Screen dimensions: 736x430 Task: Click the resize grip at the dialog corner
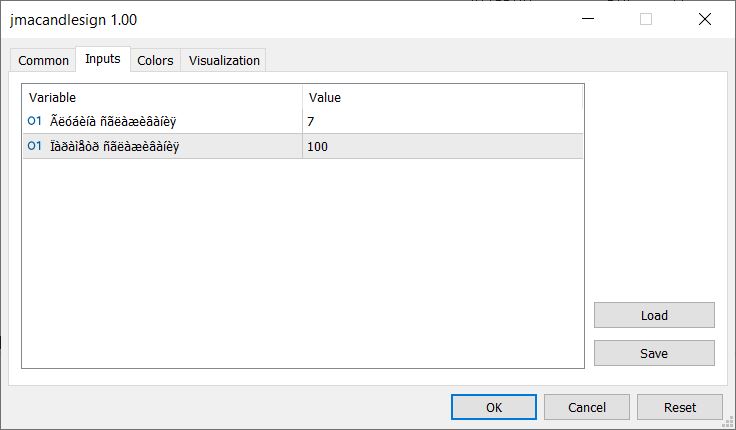click(728, 422)
